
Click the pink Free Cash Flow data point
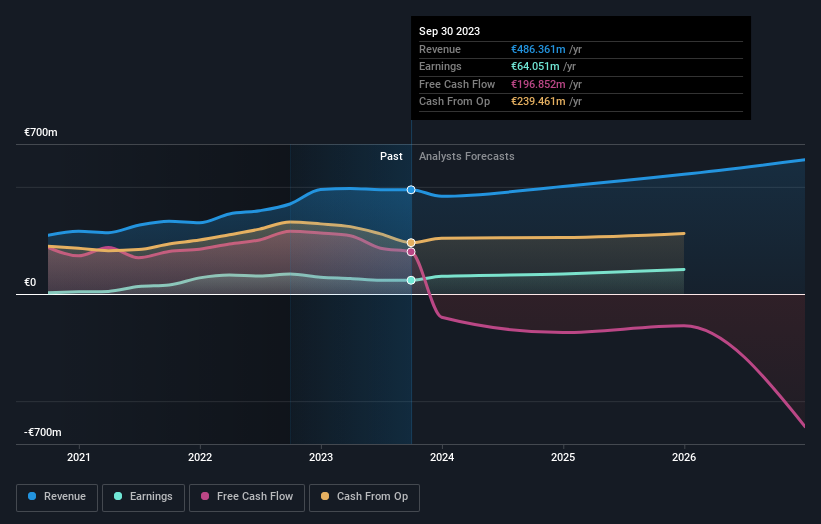[x=411, y=252]
